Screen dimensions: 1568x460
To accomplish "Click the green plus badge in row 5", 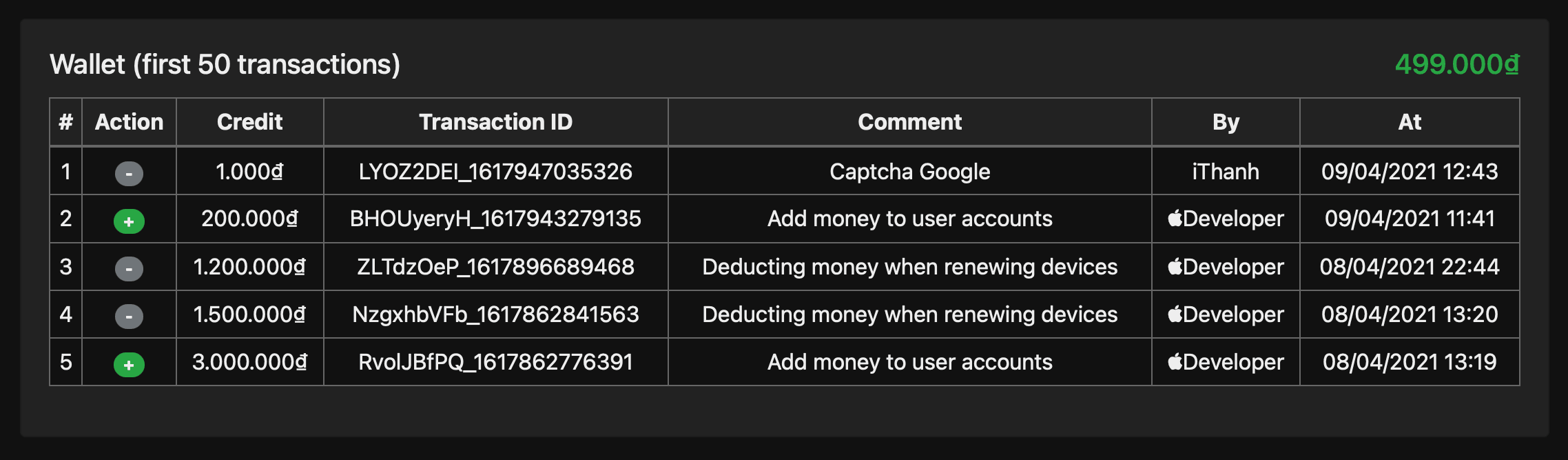I will (x=129, y=364).
